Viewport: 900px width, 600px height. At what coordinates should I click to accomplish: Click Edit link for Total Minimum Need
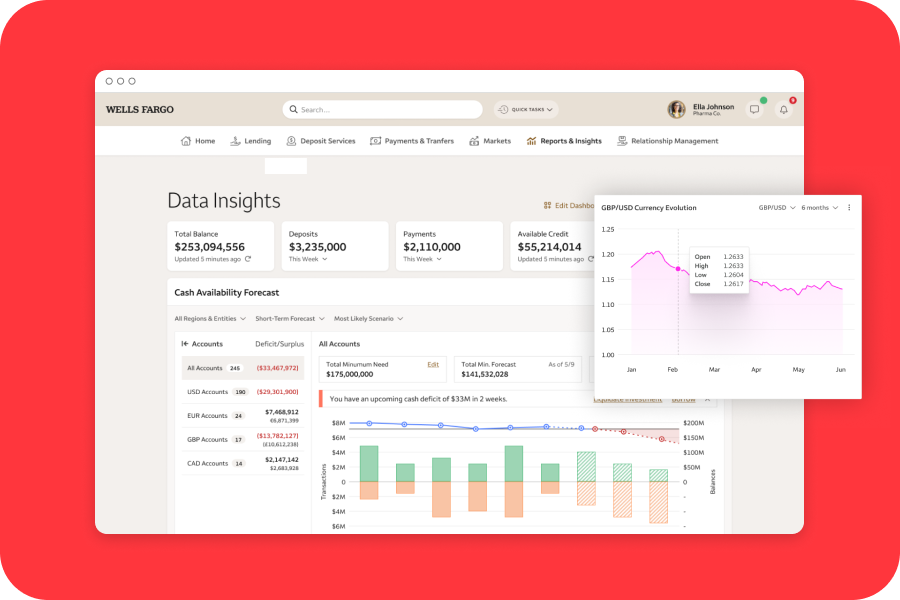click(433, 365)
